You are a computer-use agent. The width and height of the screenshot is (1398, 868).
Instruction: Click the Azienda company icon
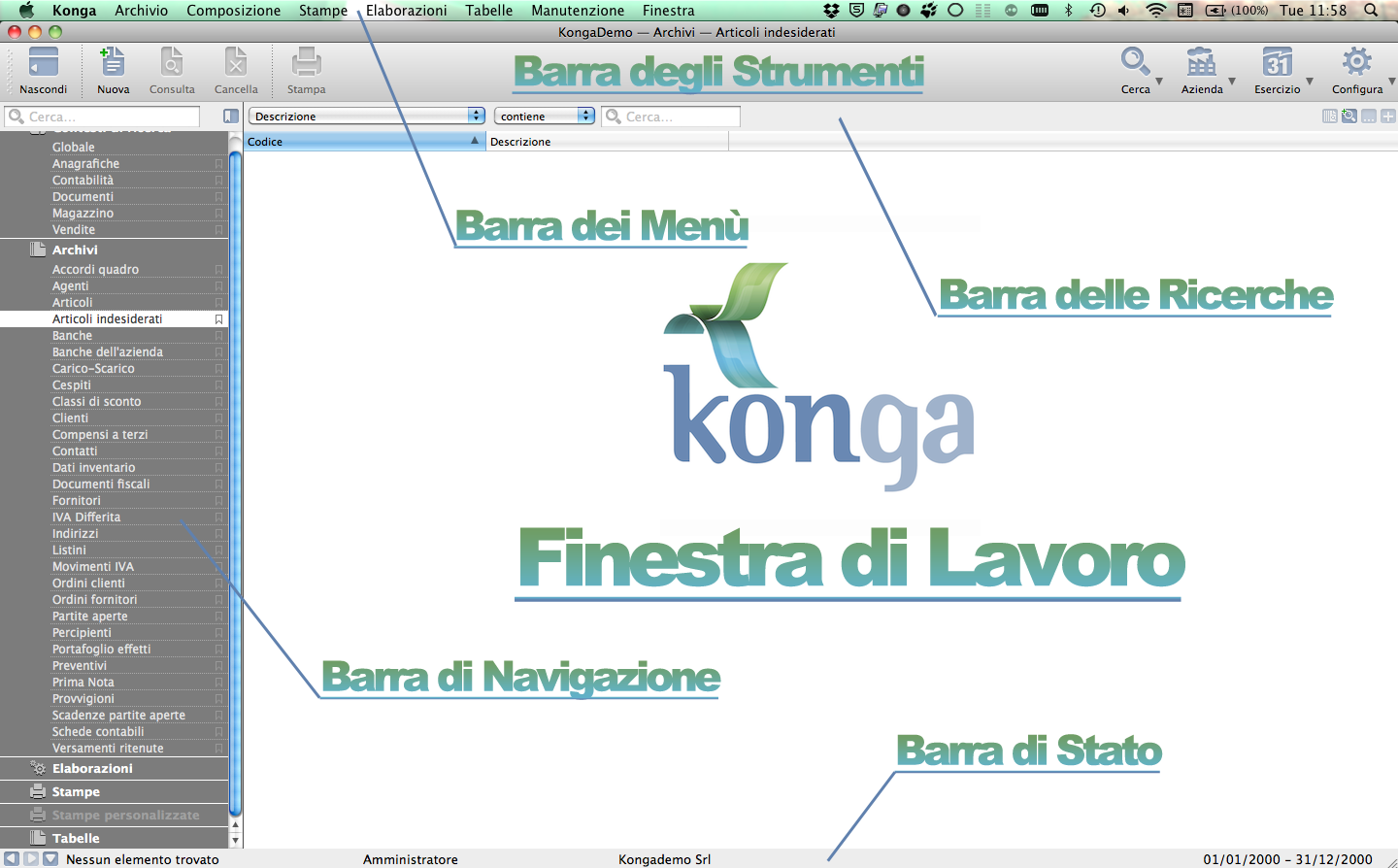1201,64
